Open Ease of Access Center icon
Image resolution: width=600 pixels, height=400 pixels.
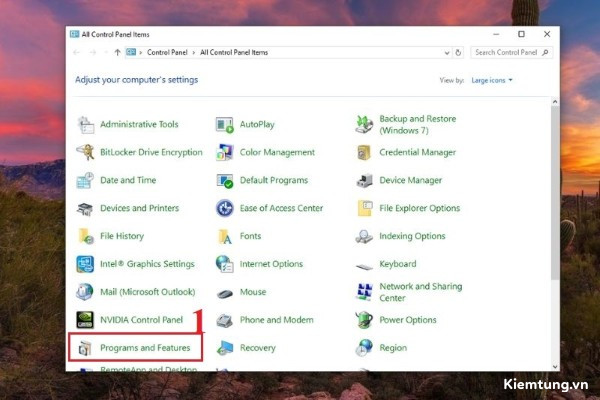pos(225,208)
